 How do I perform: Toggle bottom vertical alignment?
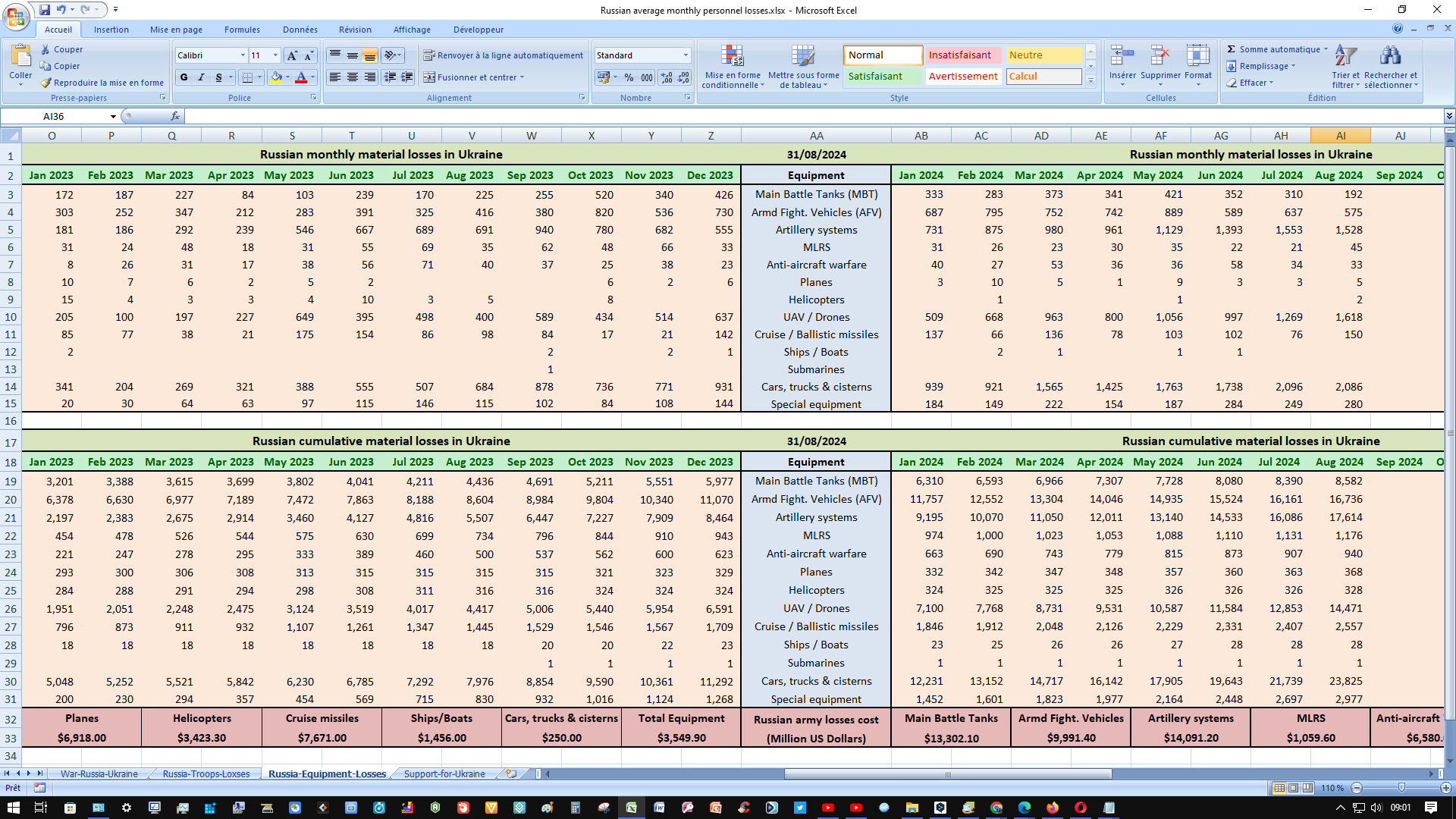click(x=369, y=55)
